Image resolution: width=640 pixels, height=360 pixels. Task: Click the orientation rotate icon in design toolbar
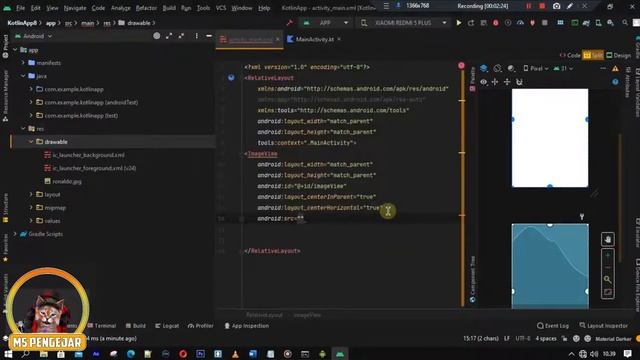coord(498,69)
